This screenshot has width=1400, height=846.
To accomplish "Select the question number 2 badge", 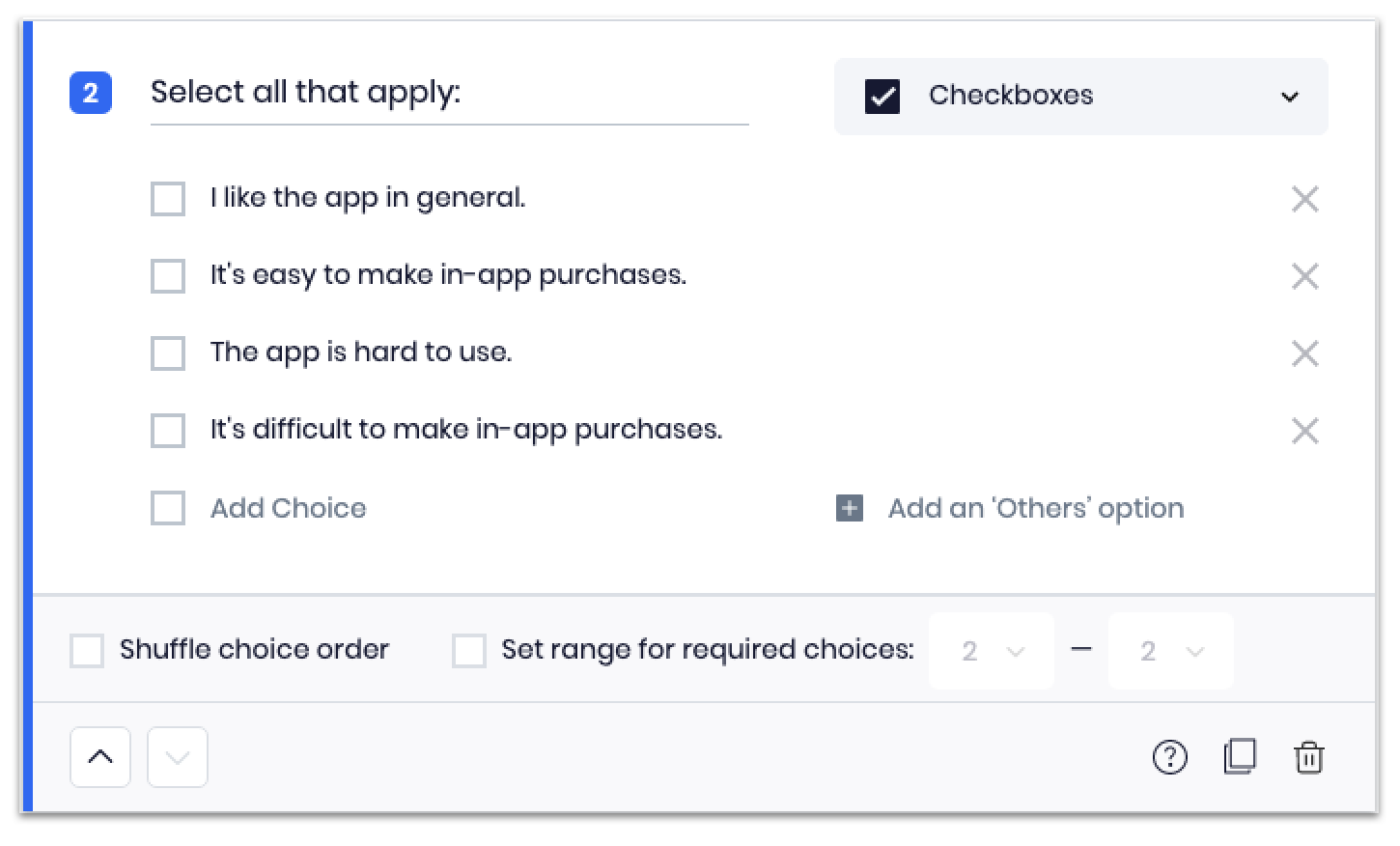I will (90, 94).
